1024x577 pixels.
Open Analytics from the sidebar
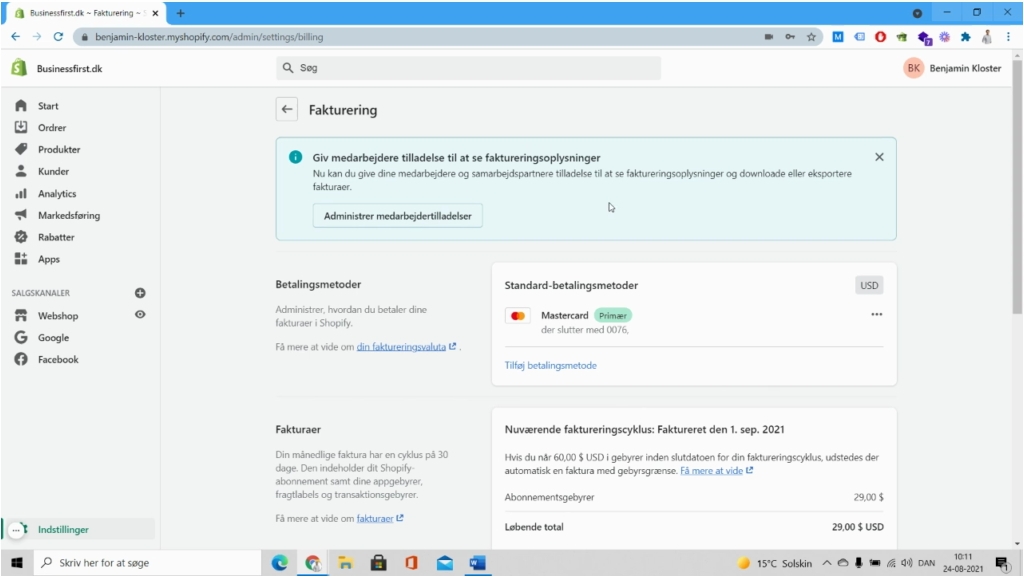49,193
